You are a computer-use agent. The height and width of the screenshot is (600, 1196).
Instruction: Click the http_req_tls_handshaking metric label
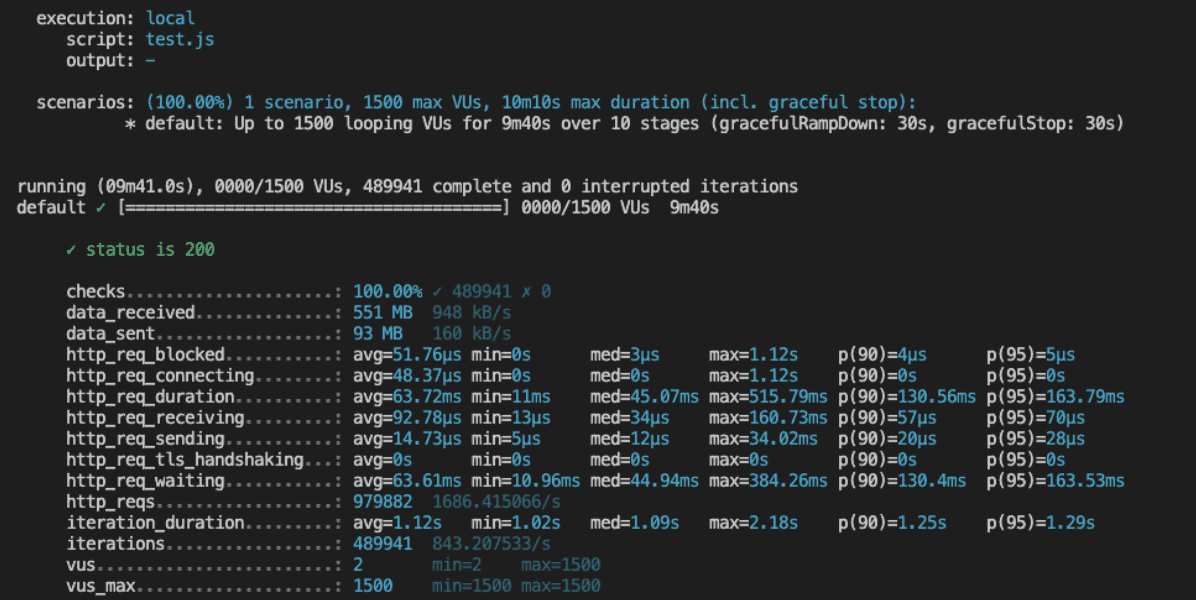[185, 460]
